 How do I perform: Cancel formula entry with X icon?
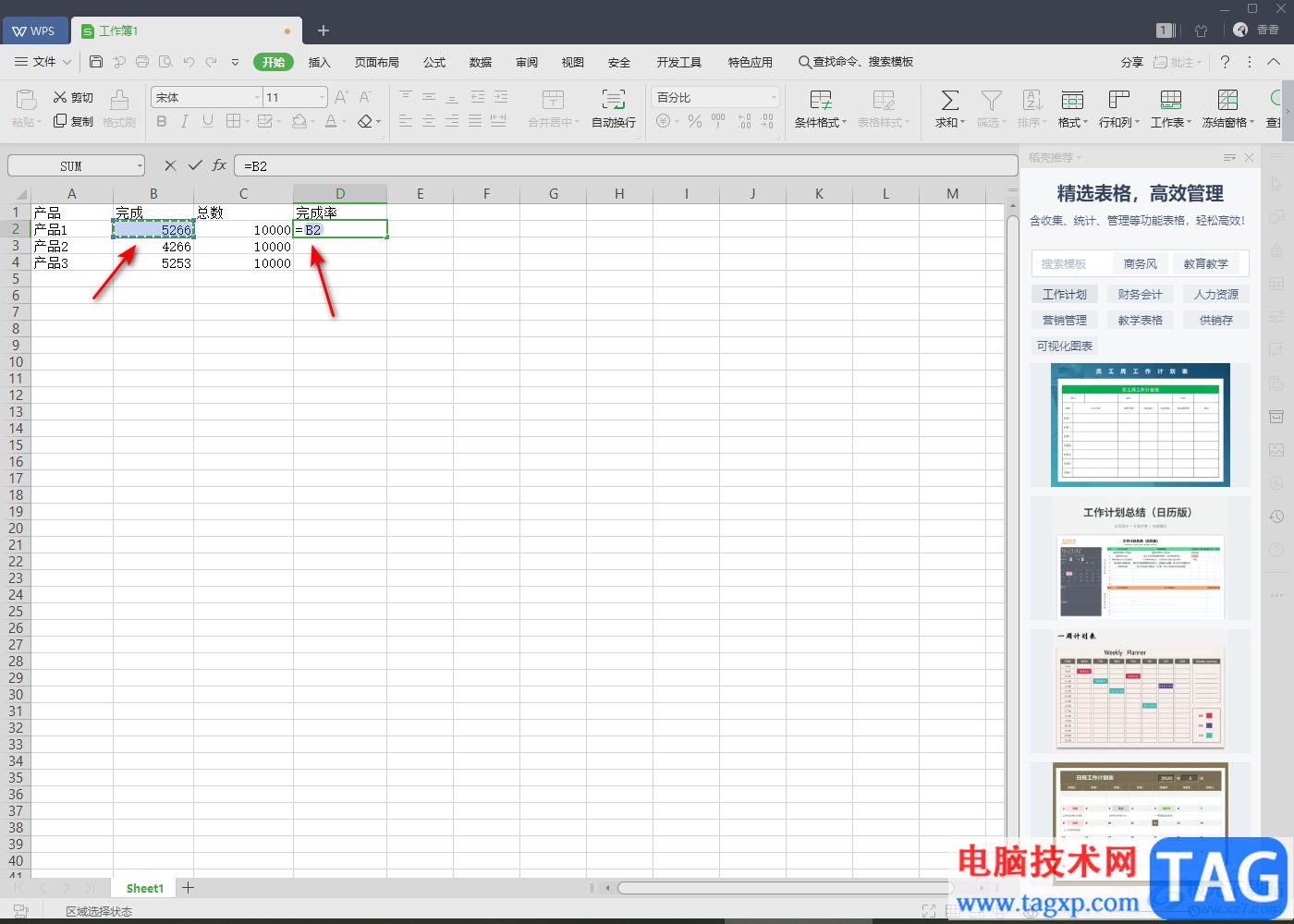(170, 165)
